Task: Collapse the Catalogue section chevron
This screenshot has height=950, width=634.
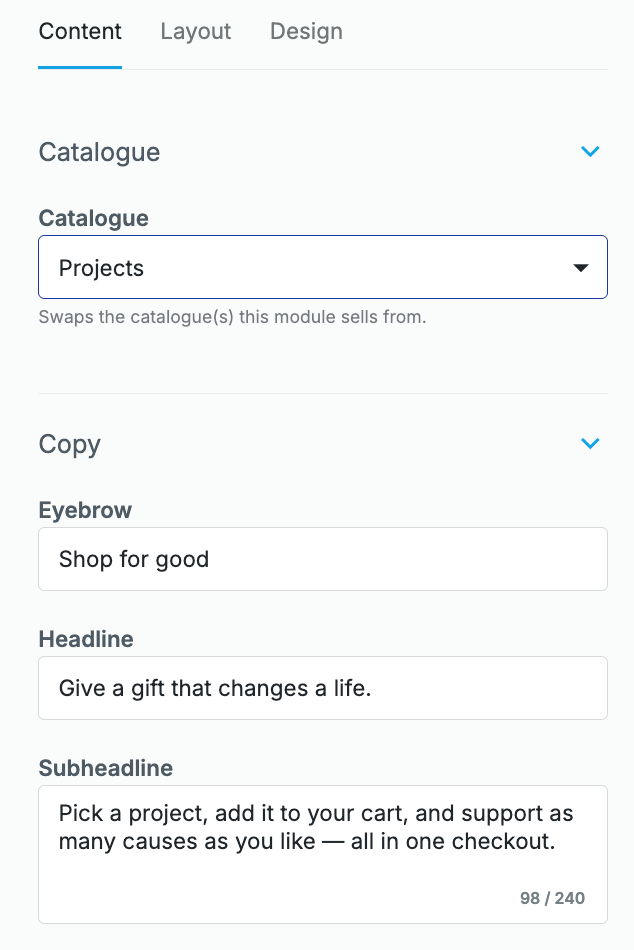Action: pos(590,151)
